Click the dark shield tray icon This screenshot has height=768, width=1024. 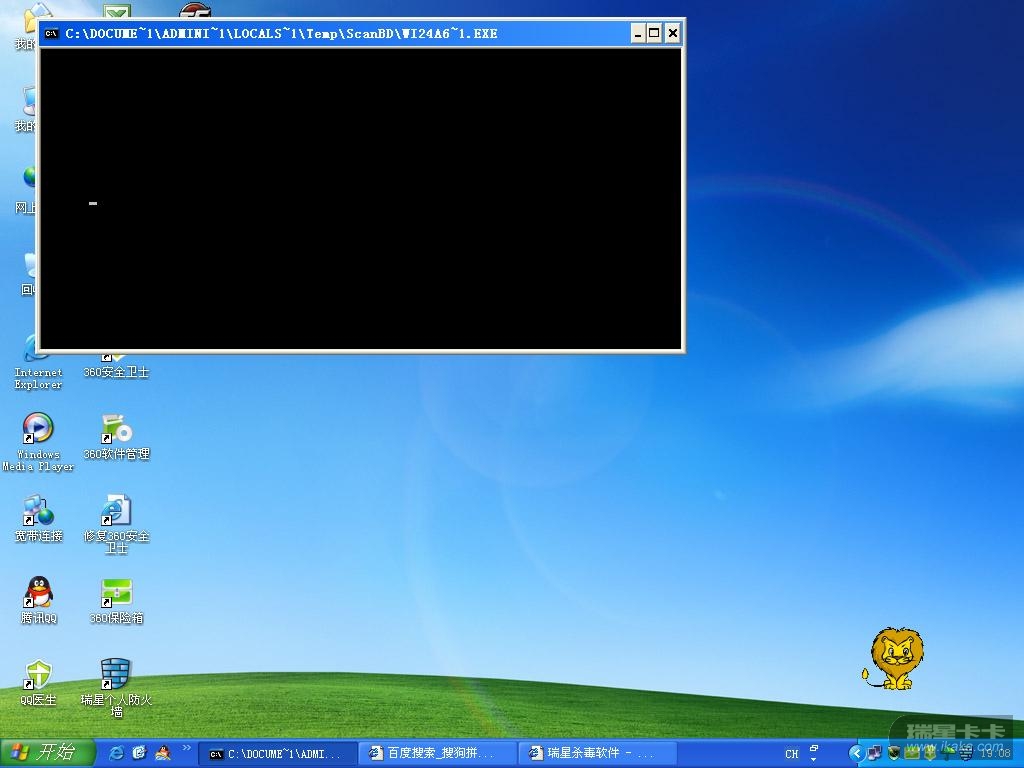point(894,753)
